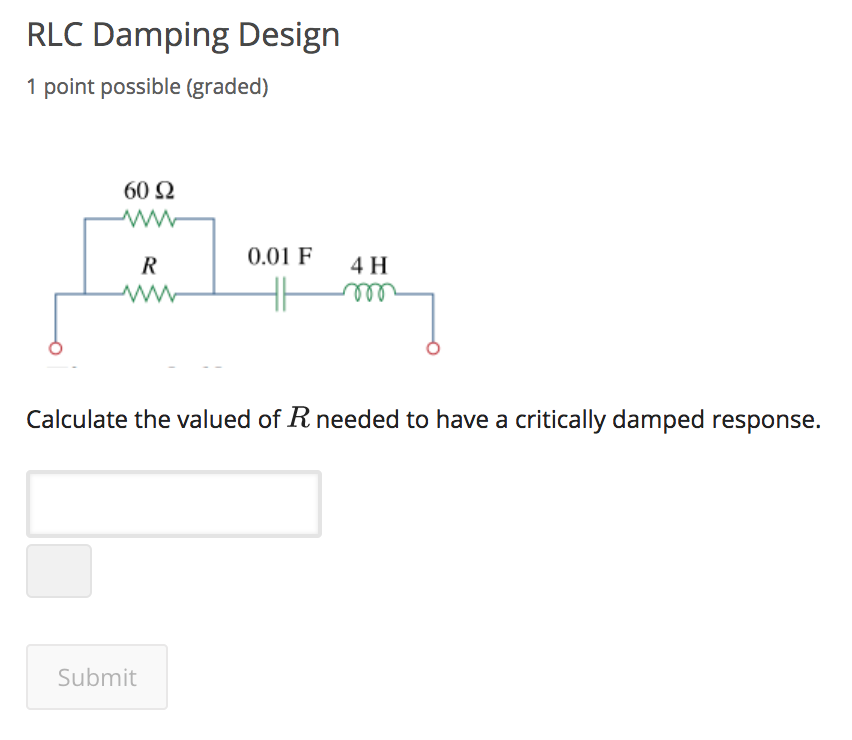Screen dimensions: 852x740
Task: Click the parallel branch junction wire
Action: coord(215,255)
